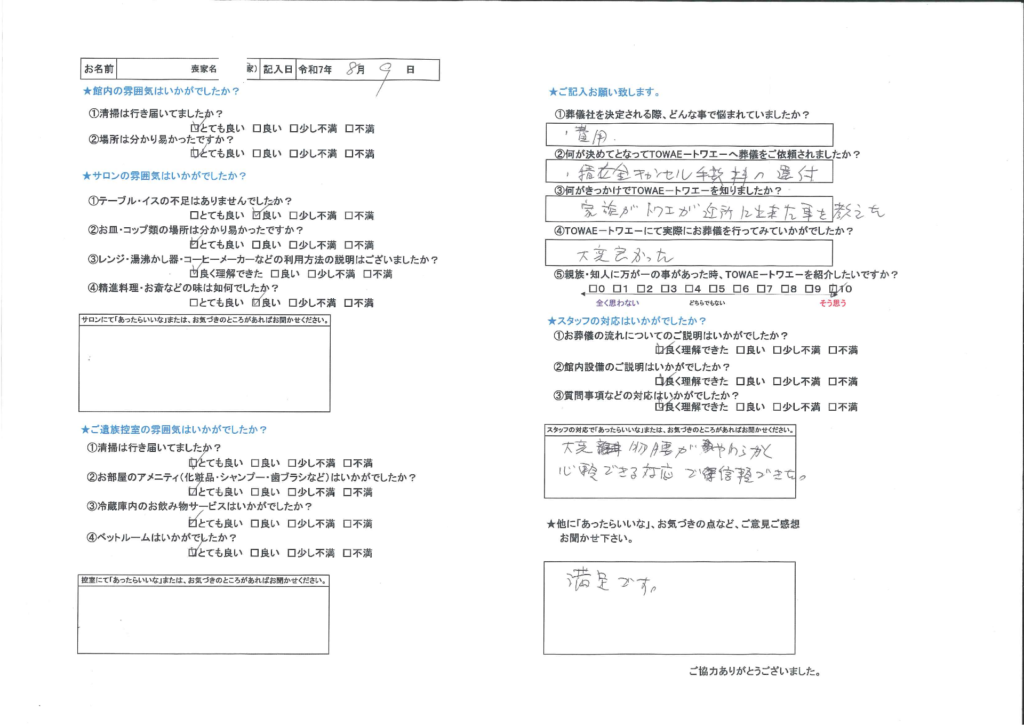Tick 良く理解できた for お葬儀の流れ explanation
Image resolution: width=1024 pixels, height=725 pixels.
pyautogui.click(x=658, y=350)
